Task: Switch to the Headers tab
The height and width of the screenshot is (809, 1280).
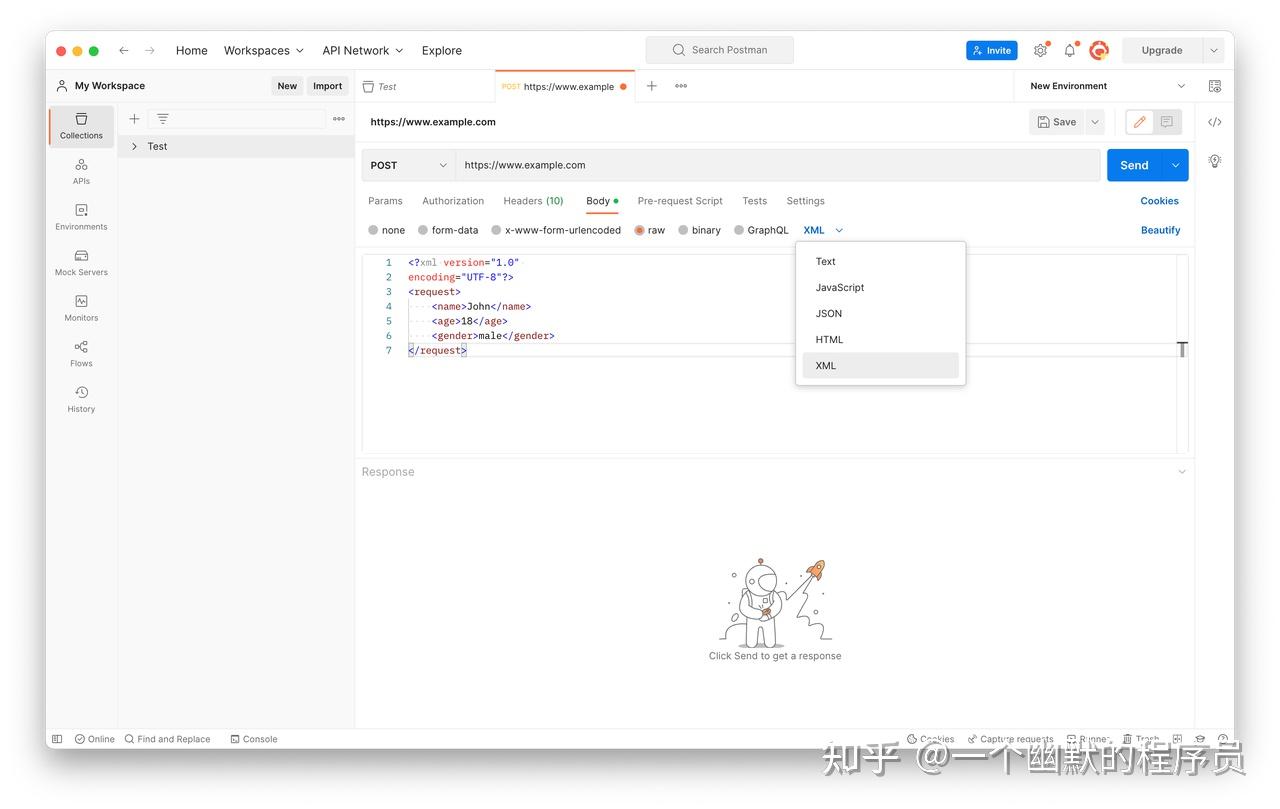Action: 533,201
